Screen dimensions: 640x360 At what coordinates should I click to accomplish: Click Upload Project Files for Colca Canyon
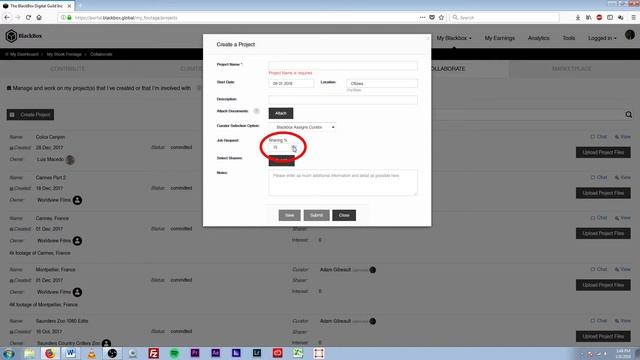click(x=603, y=152)
